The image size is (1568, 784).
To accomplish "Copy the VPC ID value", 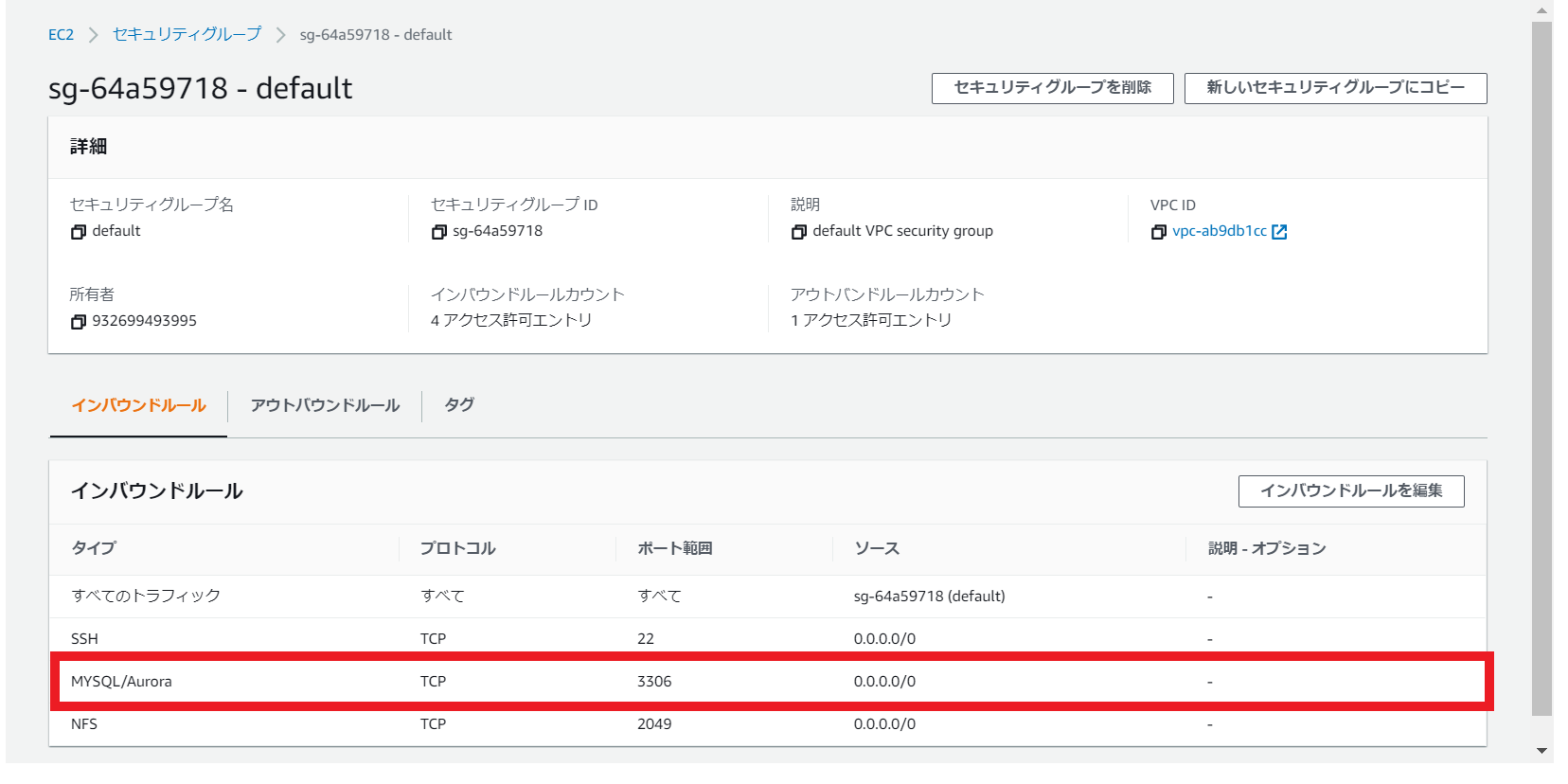I will [x=1158, y=232].
